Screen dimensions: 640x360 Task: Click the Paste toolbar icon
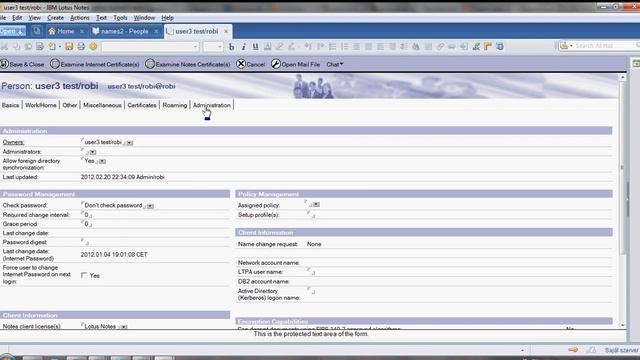(28, 47)
